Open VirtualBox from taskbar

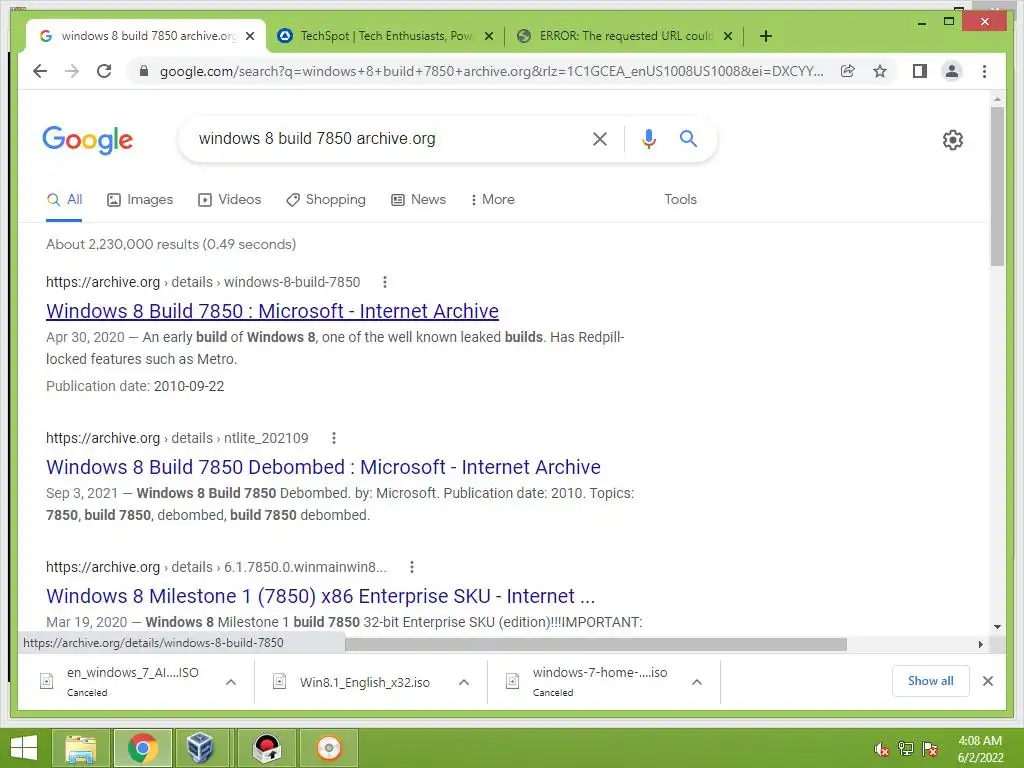click(x=200, y=748)
